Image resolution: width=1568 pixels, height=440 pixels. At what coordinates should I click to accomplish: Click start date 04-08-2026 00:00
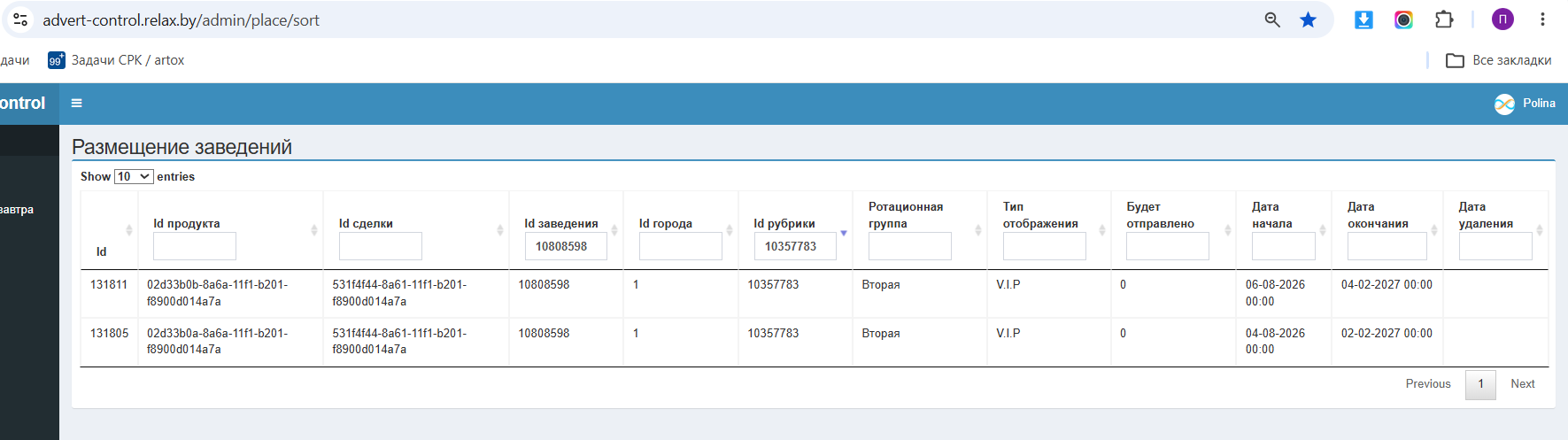pos(1275,342)
